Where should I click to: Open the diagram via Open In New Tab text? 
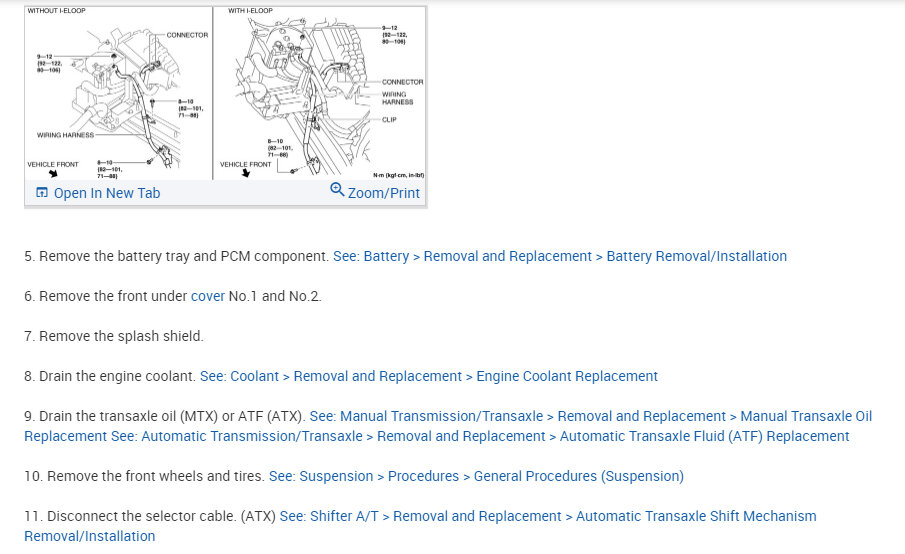(107, 193)
